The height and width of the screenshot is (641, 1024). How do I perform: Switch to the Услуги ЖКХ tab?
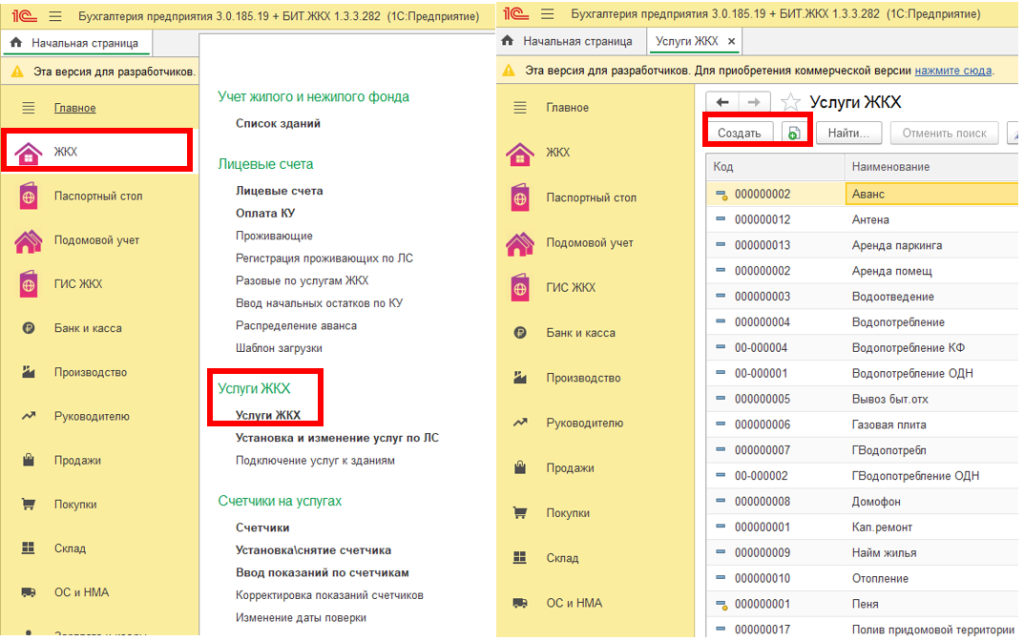point(686,41)
